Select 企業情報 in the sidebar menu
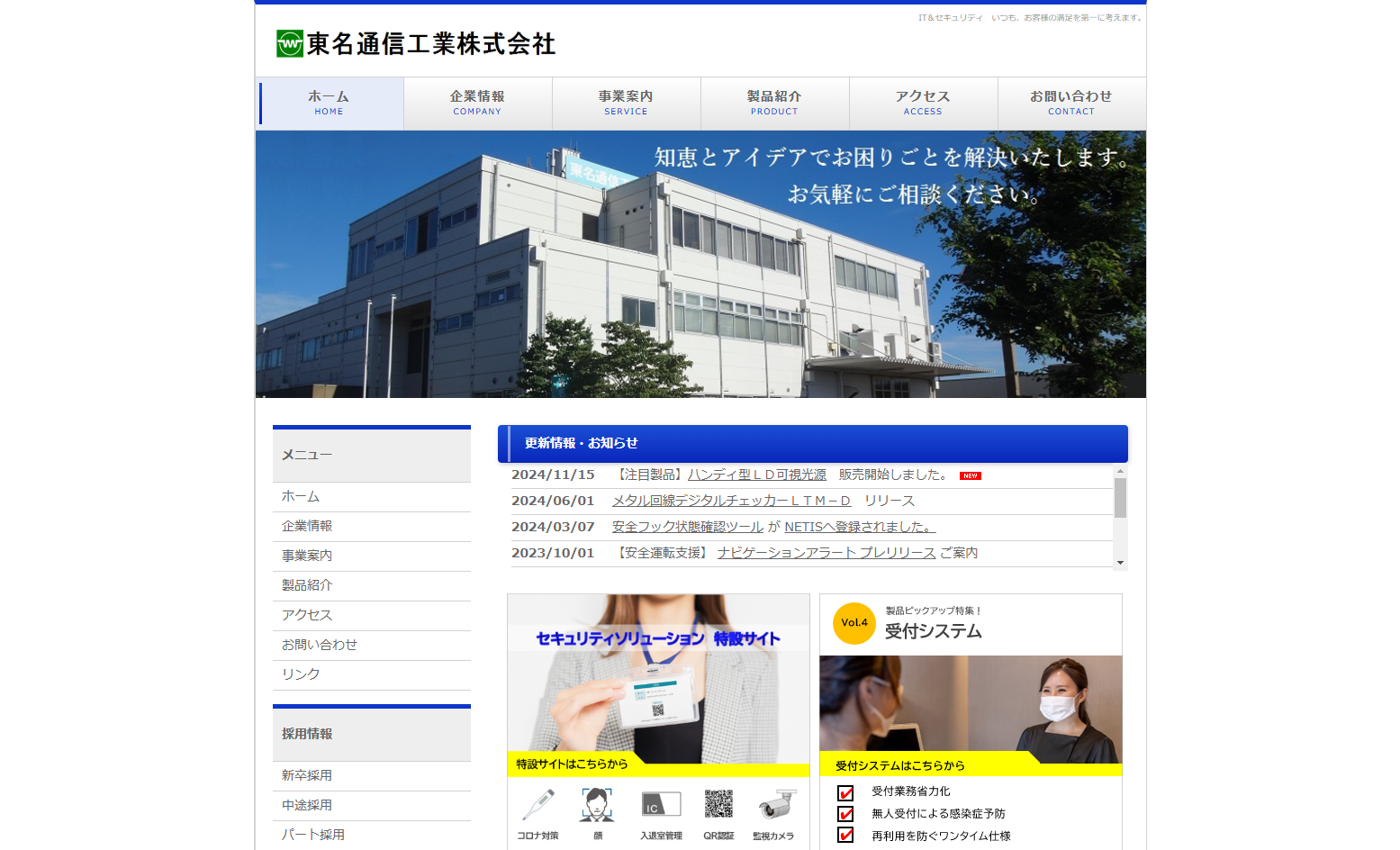 tap(372, 527)
